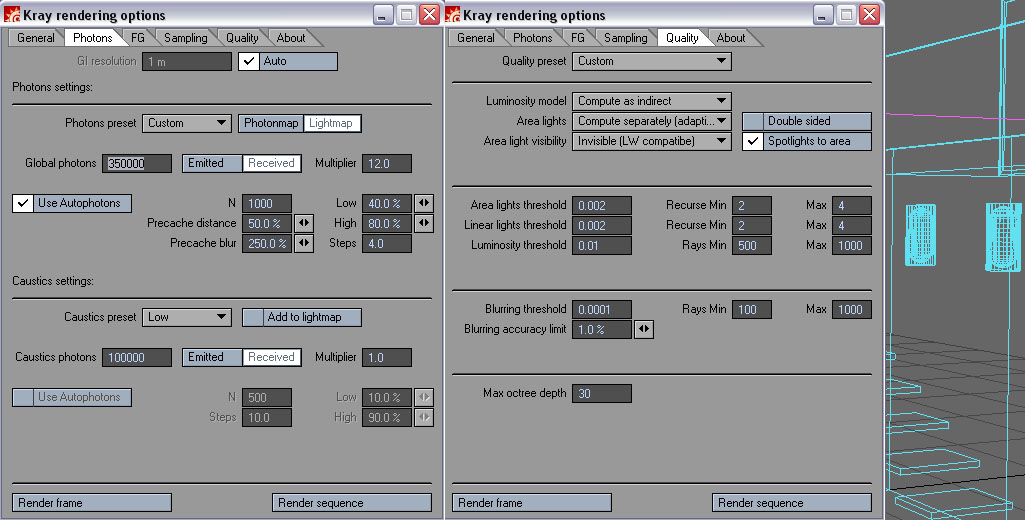This screenshot has width=1025, height=520.
Task: Open About tab in right window
Action: coord(730,38)
